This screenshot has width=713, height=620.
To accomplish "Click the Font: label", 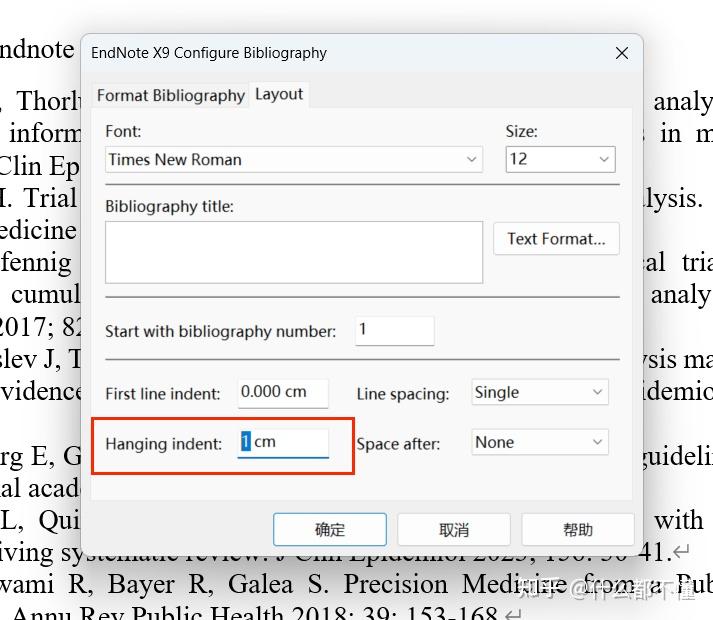I will (x=123, y=131).
